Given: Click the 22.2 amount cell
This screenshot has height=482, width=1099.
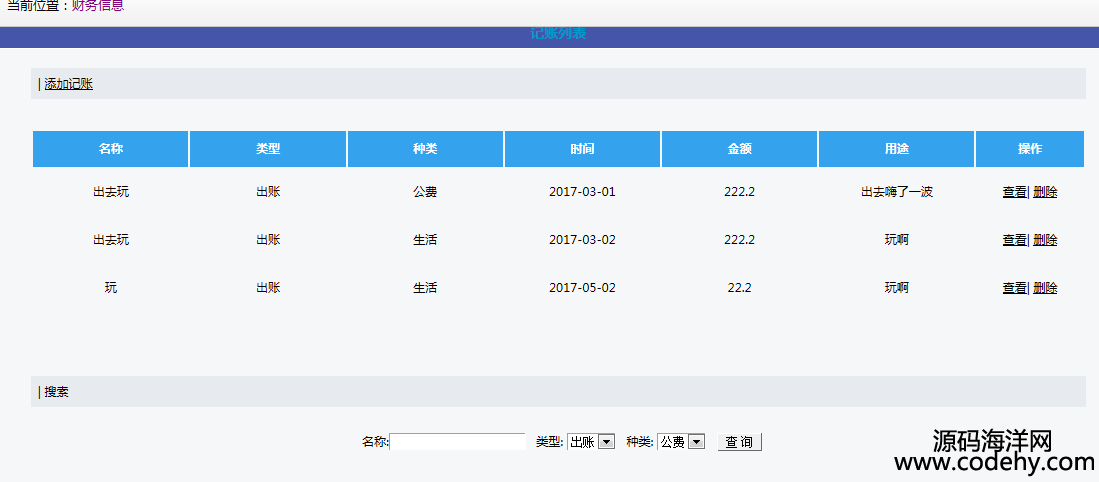Looking at the screenshot, I should click(739, 288).
